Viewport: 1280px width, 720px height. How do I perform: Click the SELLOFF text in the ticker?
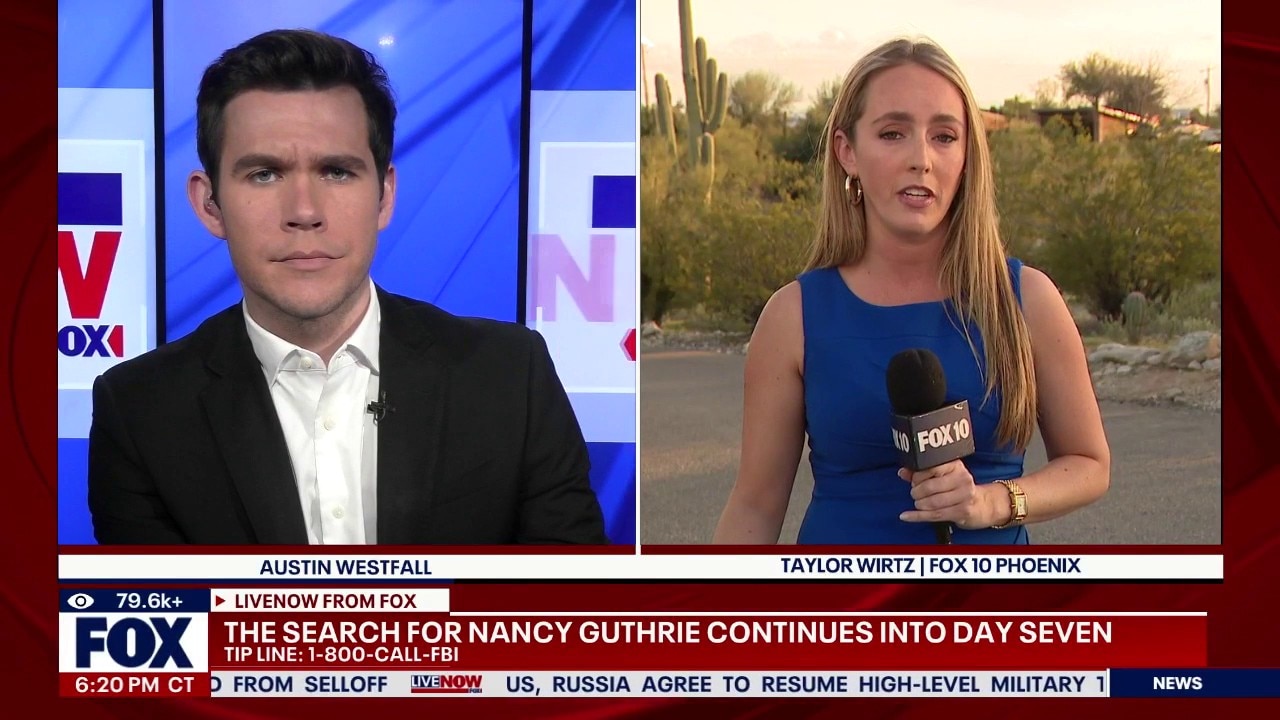coord(345,684)
